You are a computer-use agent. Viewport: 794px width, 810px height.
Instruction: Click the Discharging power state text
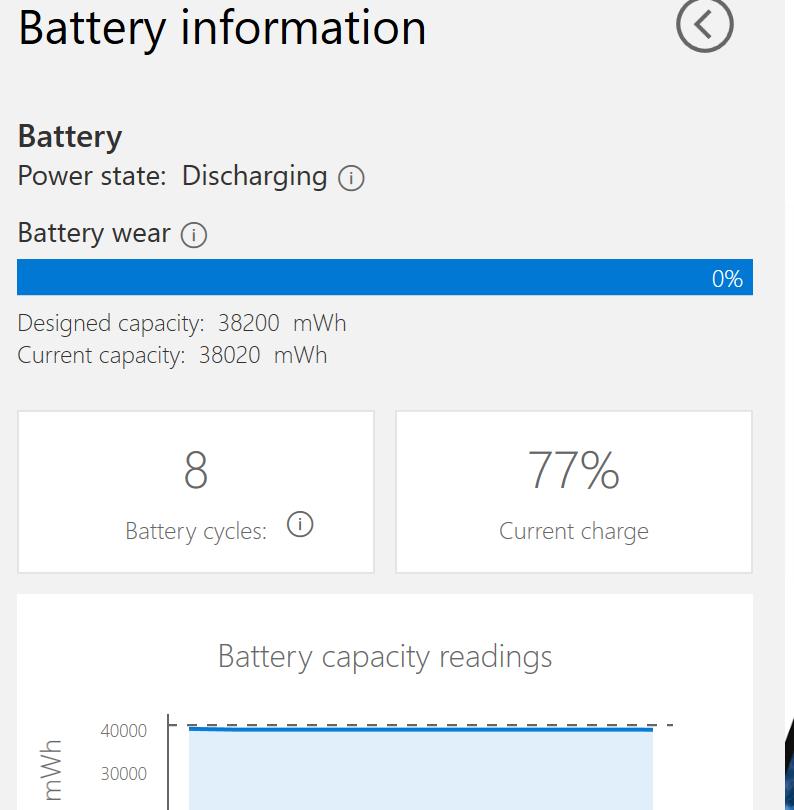(x=254, y=176)
